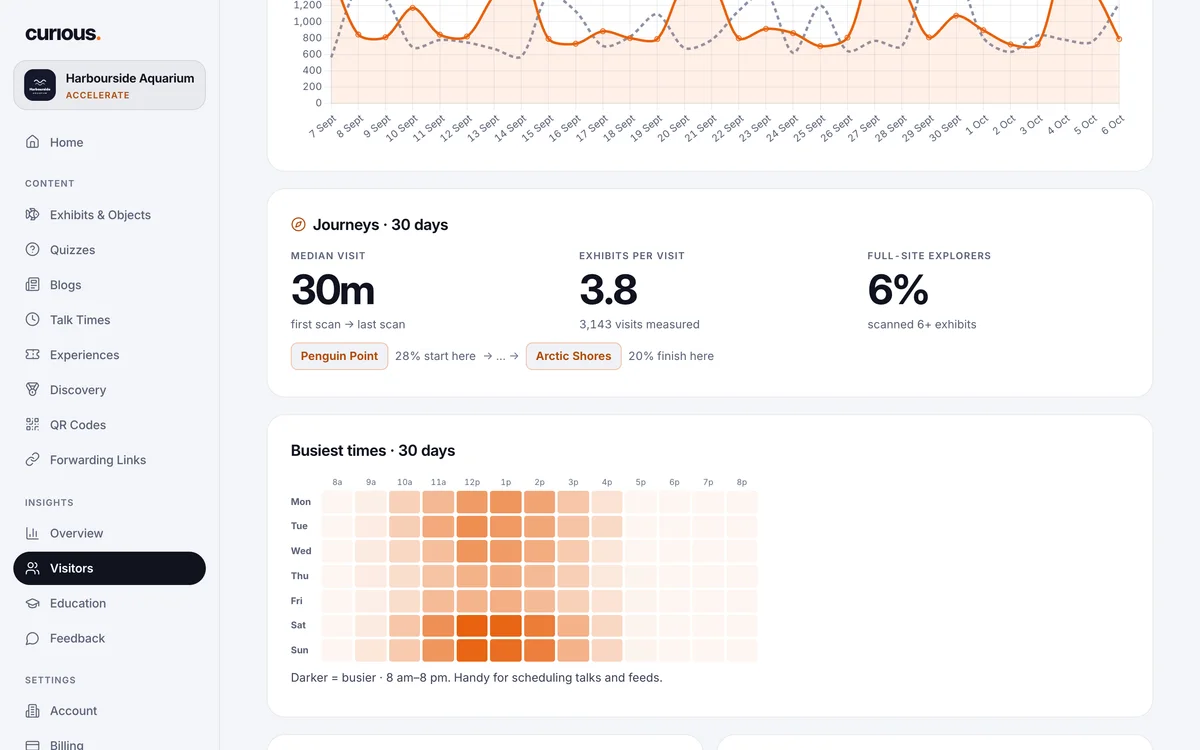Select the "scanned 6+ exhibits" caption
The image size is (1200, 750).
(x=922, y=324)
